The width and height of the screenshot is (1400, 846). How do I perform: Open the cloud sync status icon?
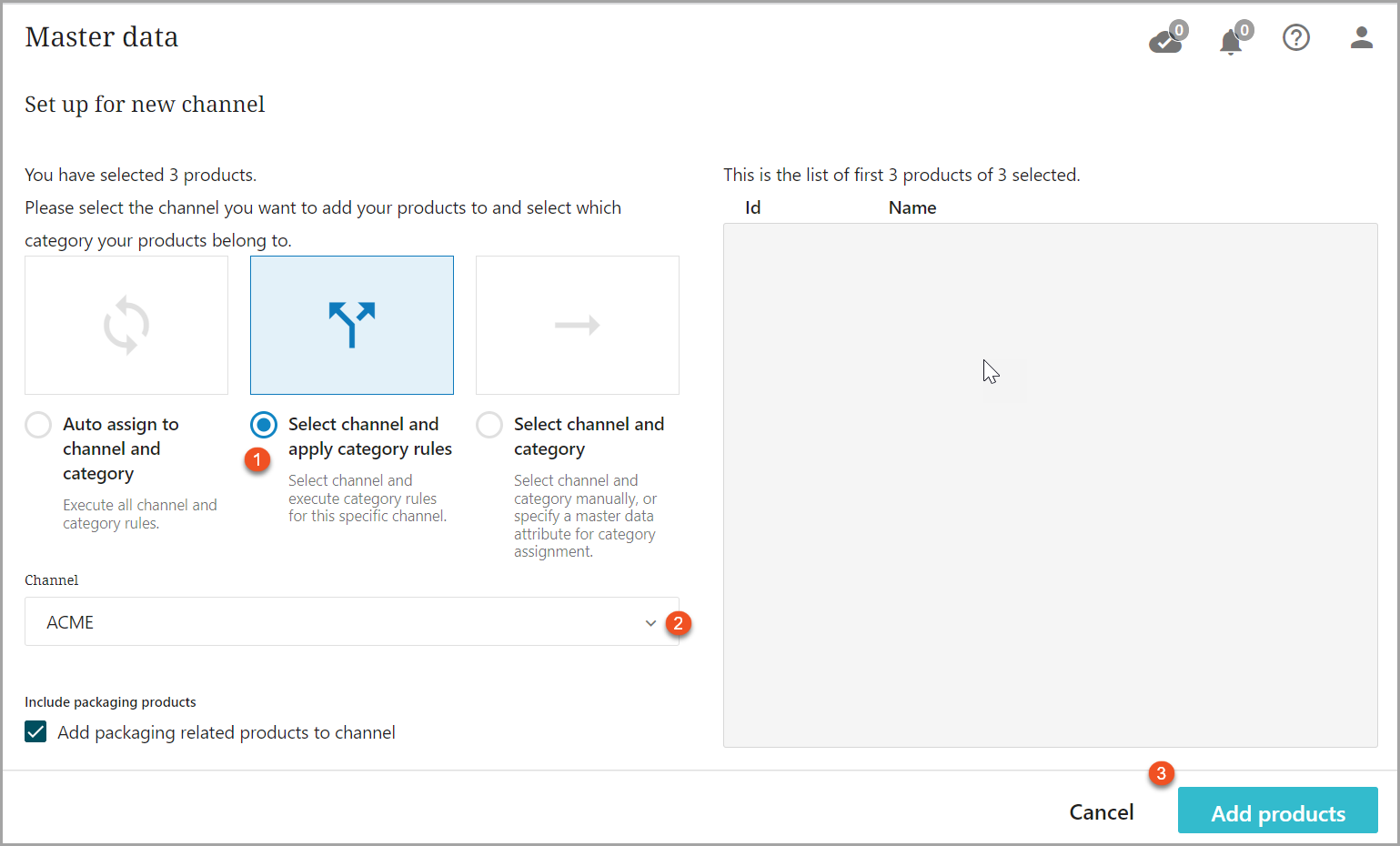coord(1165,39)
